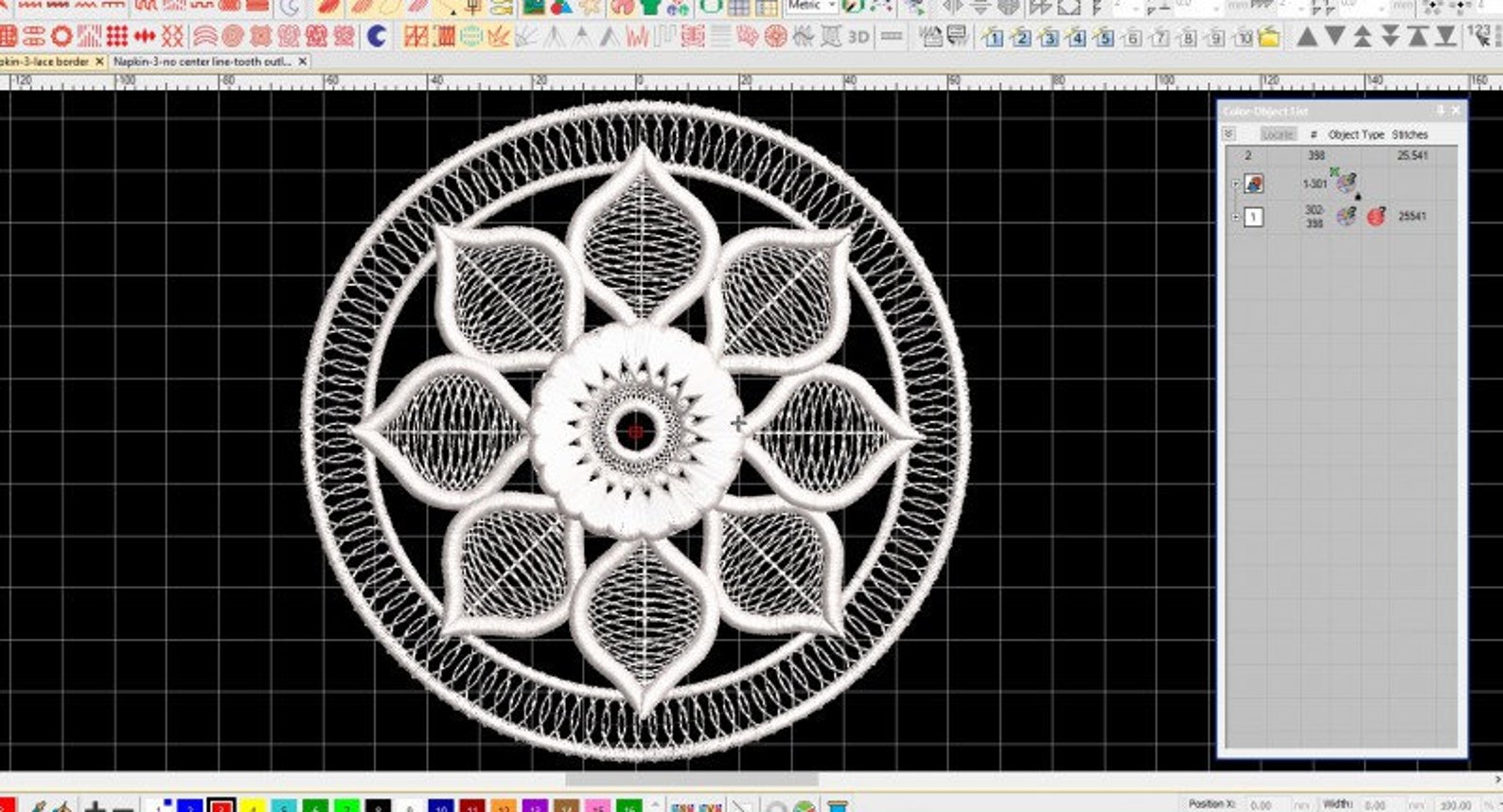Viewport: 1503px width, 812px height.
Task: Click the double up arrow icon
Action: coord(1363,37)
